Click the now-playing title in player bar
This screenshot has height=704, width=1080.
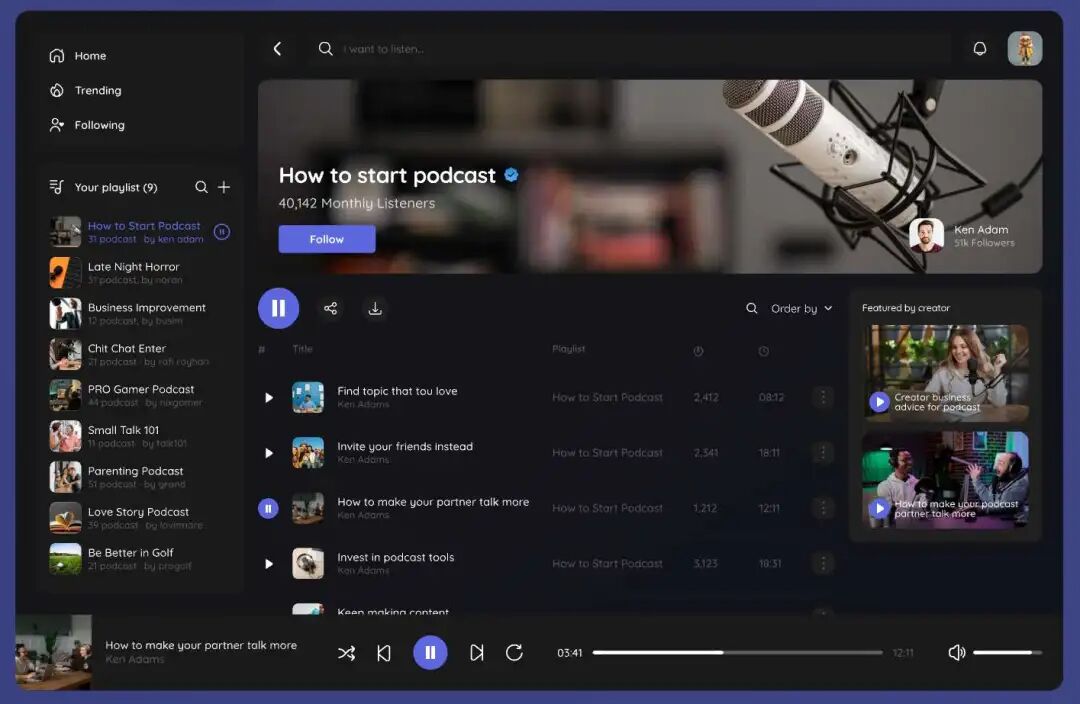coord(201,645)
